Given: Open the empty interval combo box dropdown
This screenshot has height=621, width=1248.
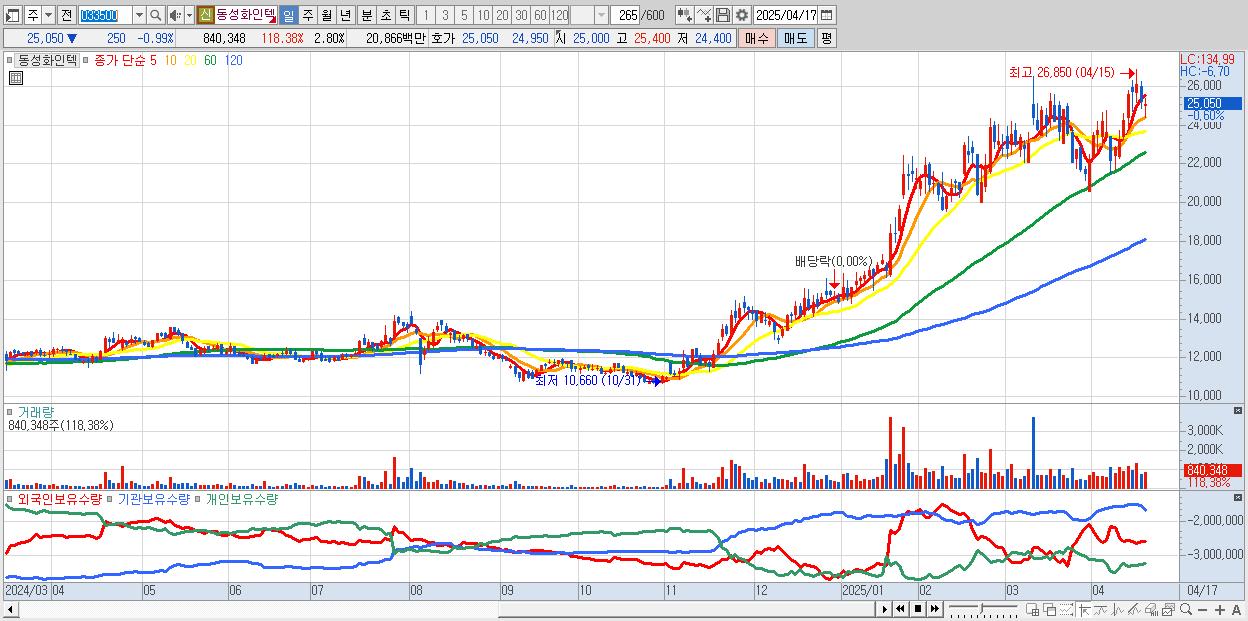Looking at the screenshot, I should (601, 15).
